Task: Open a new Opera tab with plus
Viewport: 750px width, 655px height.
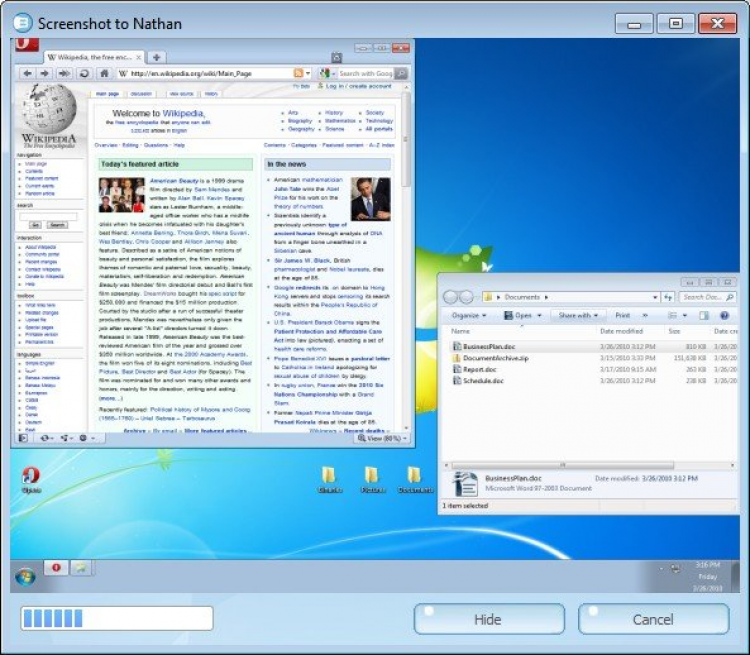Action: coord(156,57)
